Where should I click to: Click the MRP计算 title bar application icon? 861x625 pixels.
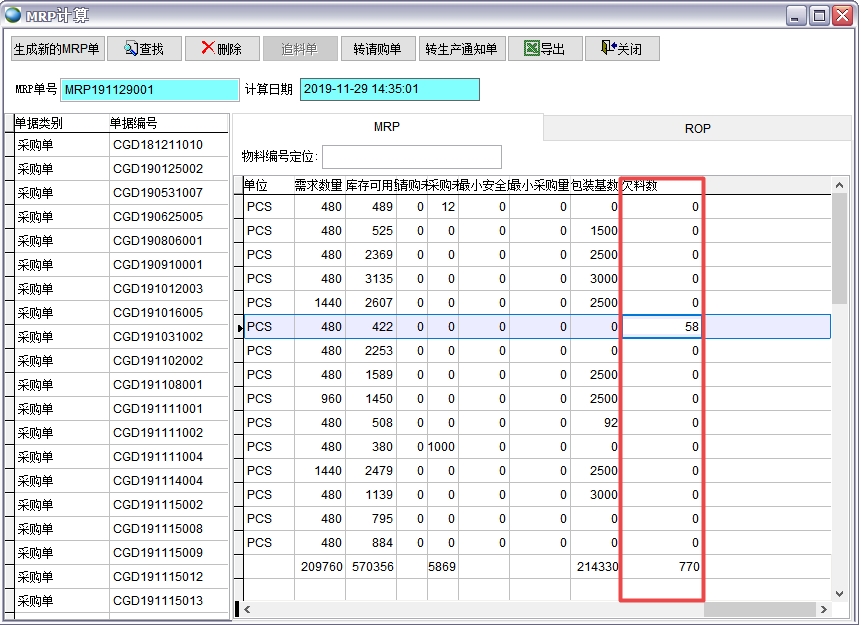(12, 12)
